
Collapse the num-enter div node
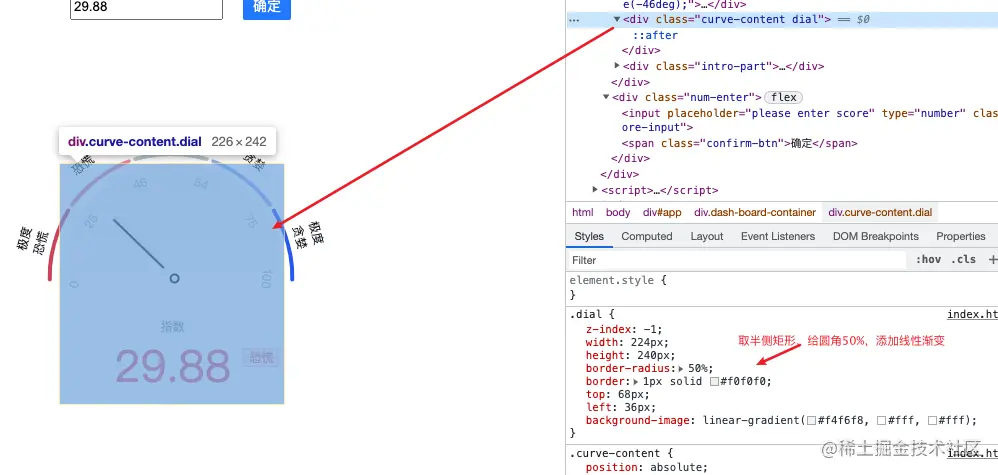pos(606,97)
